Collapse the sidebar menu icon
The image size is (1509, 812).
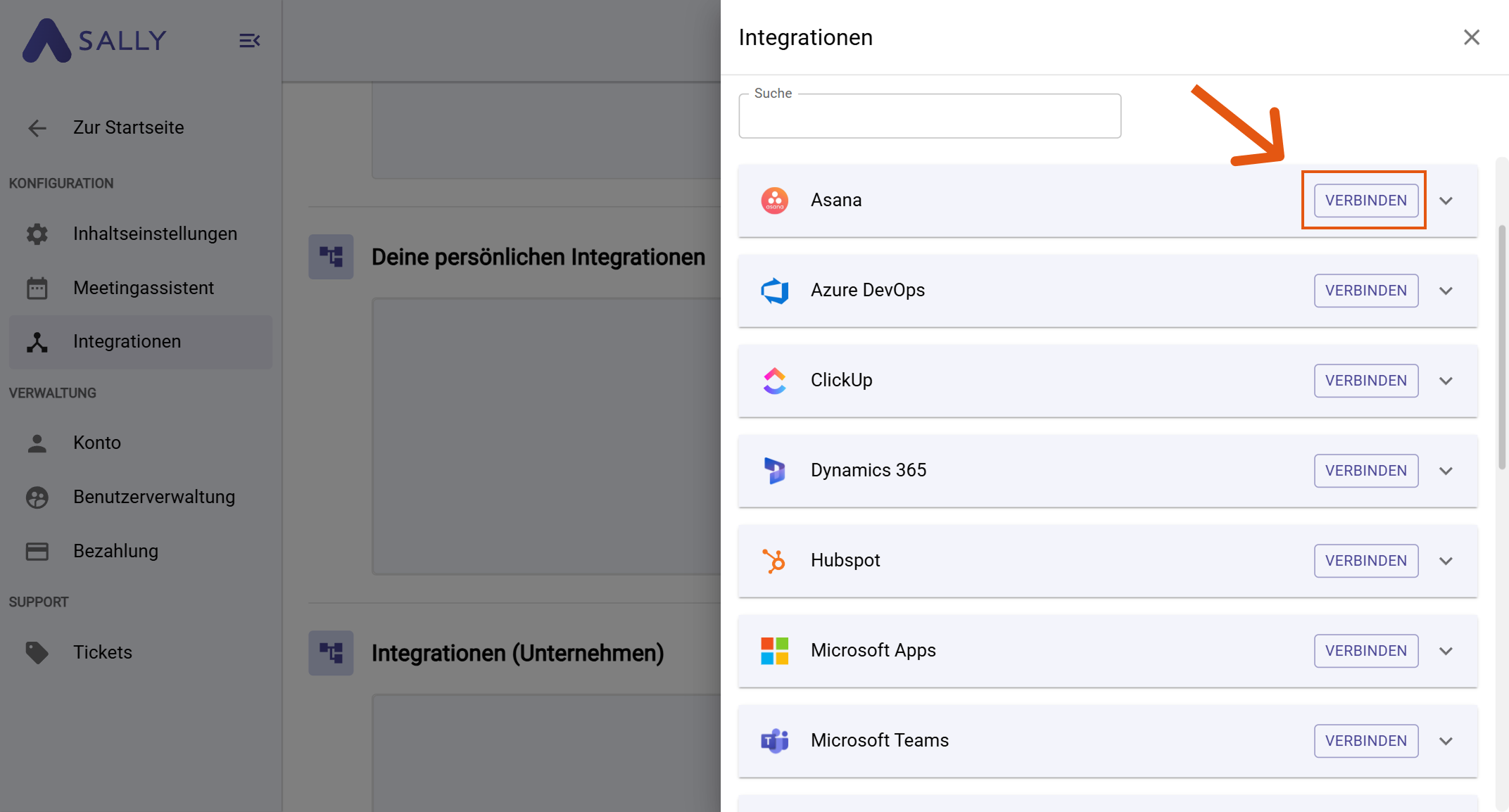[250, 41]
